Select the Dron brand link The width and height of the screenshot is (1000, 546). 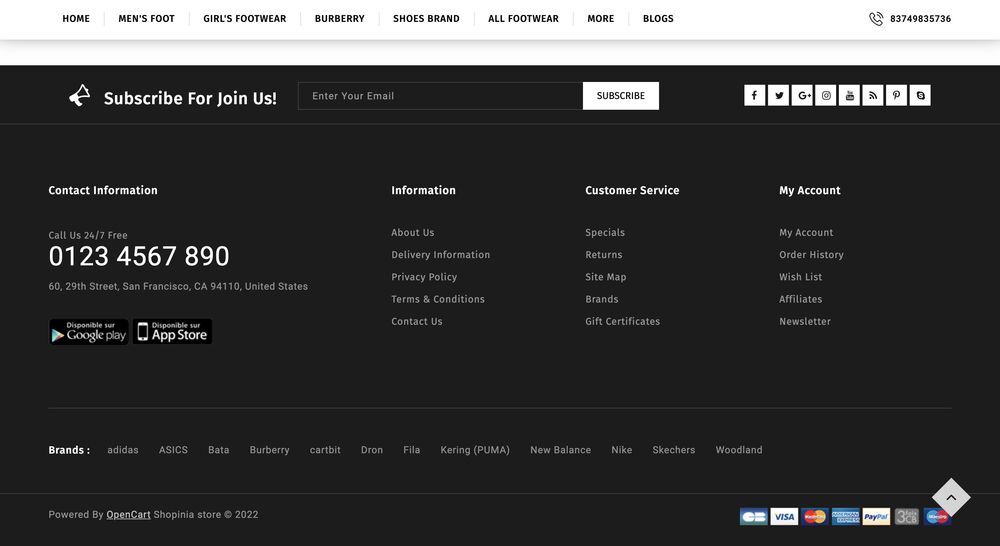[x=372, y=450]
